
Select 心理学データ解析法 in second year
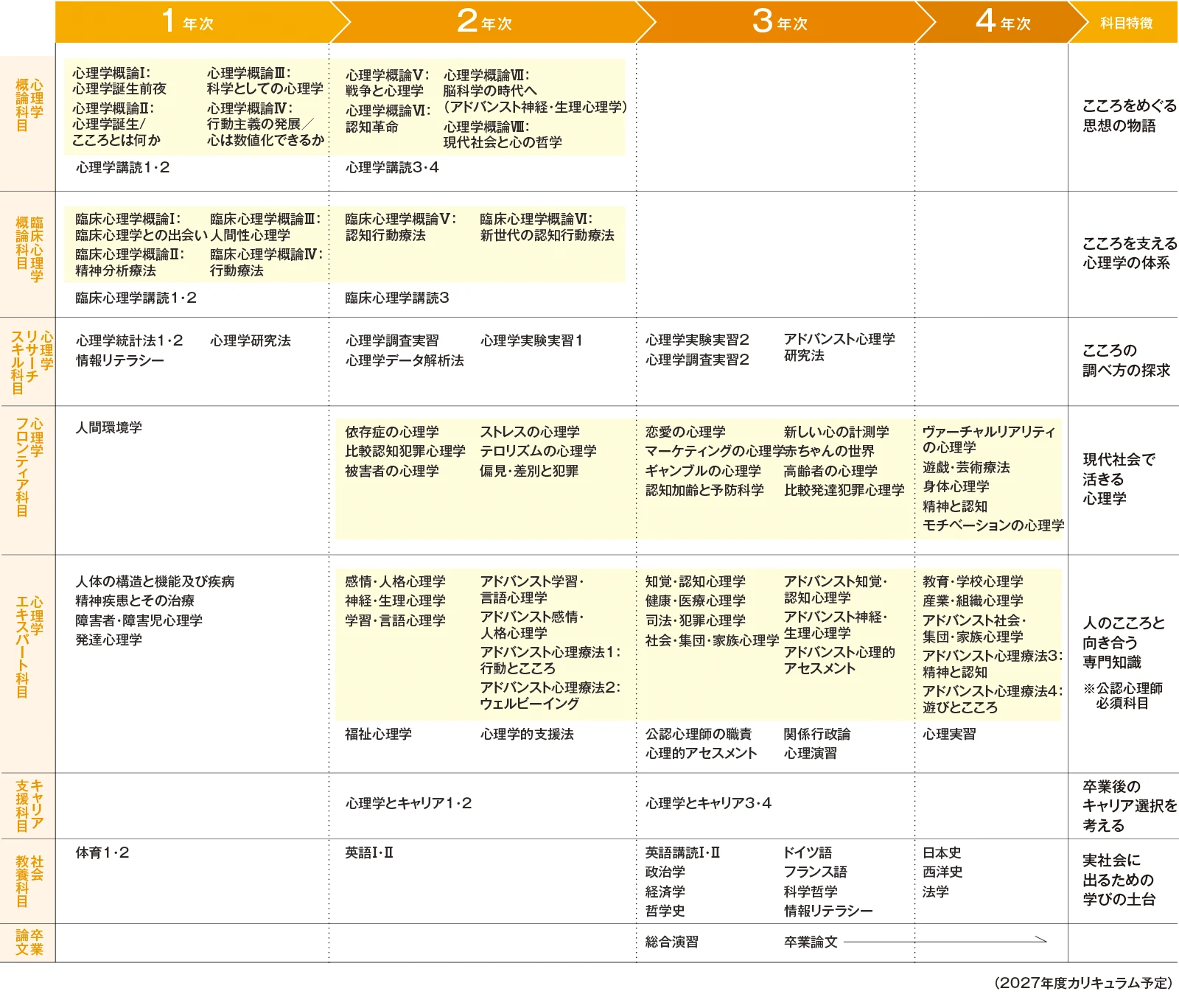[x=405, y=360]
